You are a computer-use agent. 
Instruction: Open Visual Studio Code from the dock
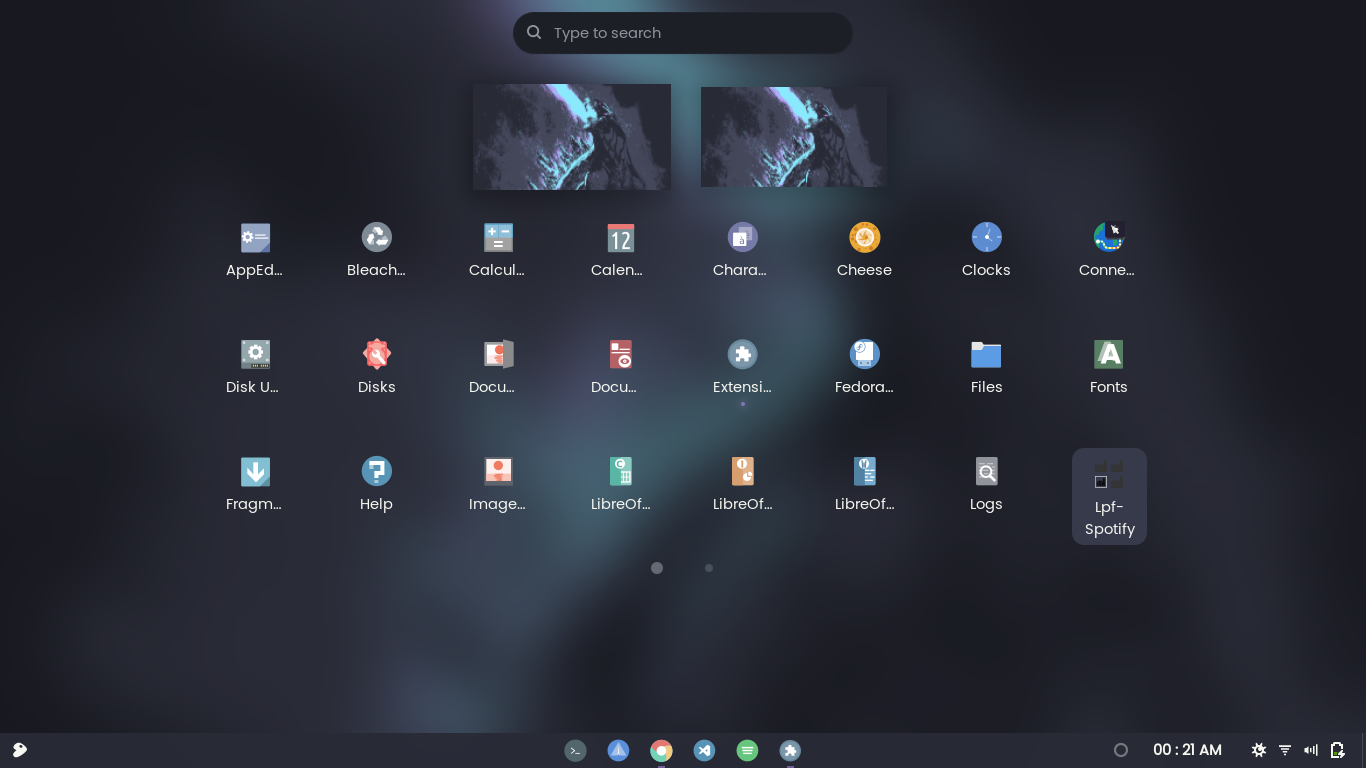click(704, 750)
